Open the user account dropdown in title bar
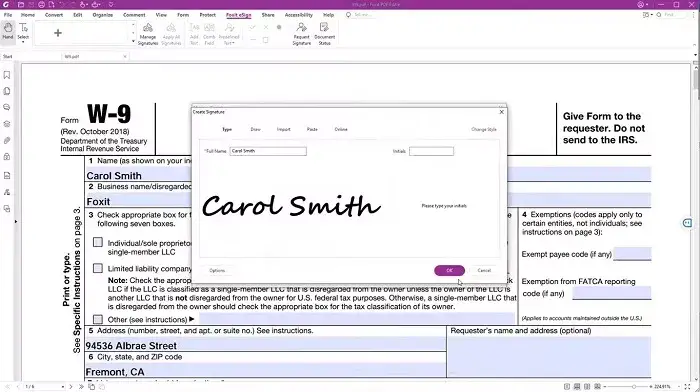The height and width of the screenshot is (392, 700). coord(642,4)
